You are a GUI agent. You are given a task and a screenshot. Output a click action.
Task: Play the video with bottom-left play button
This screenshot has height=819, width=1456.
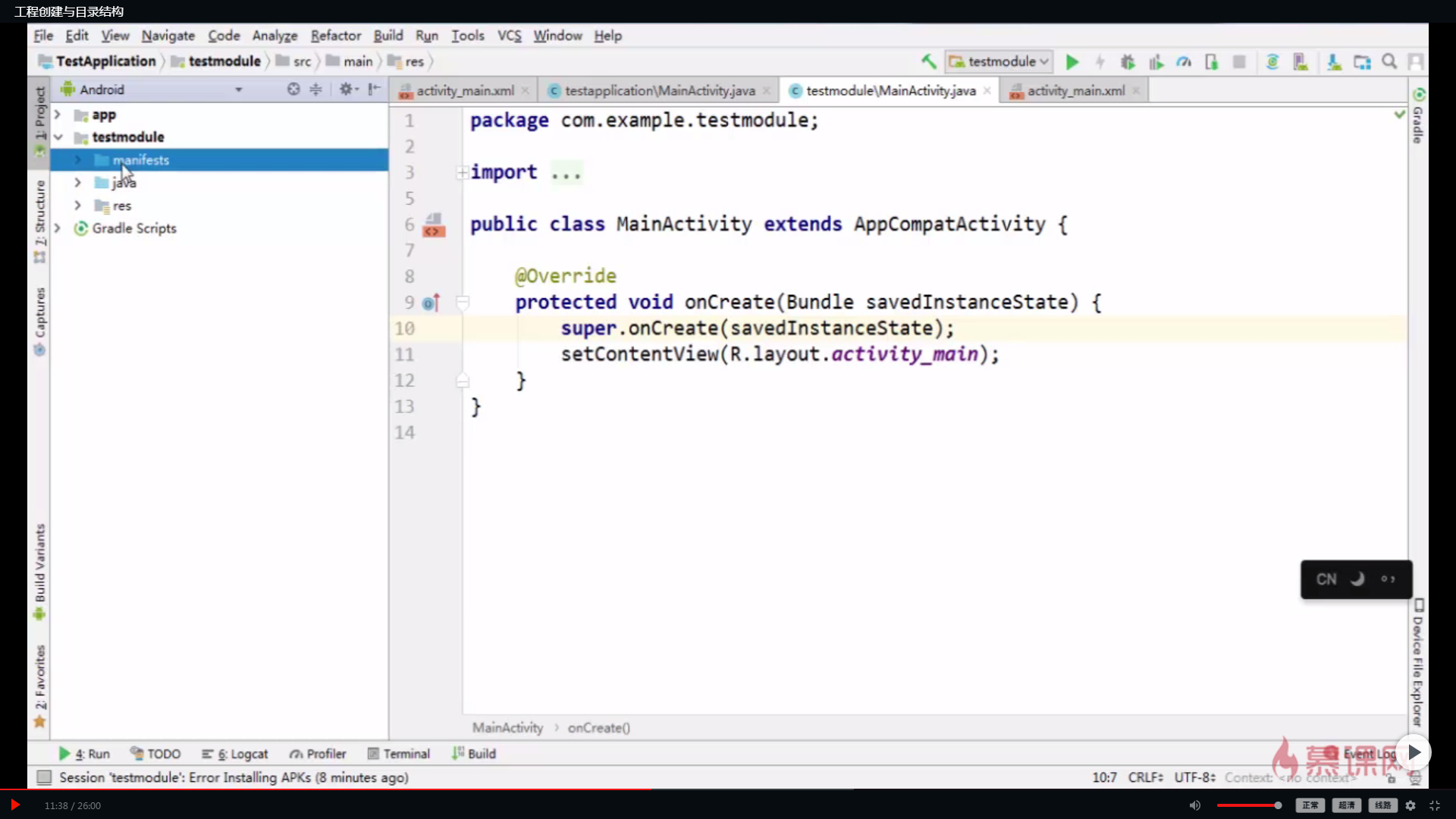14,805
